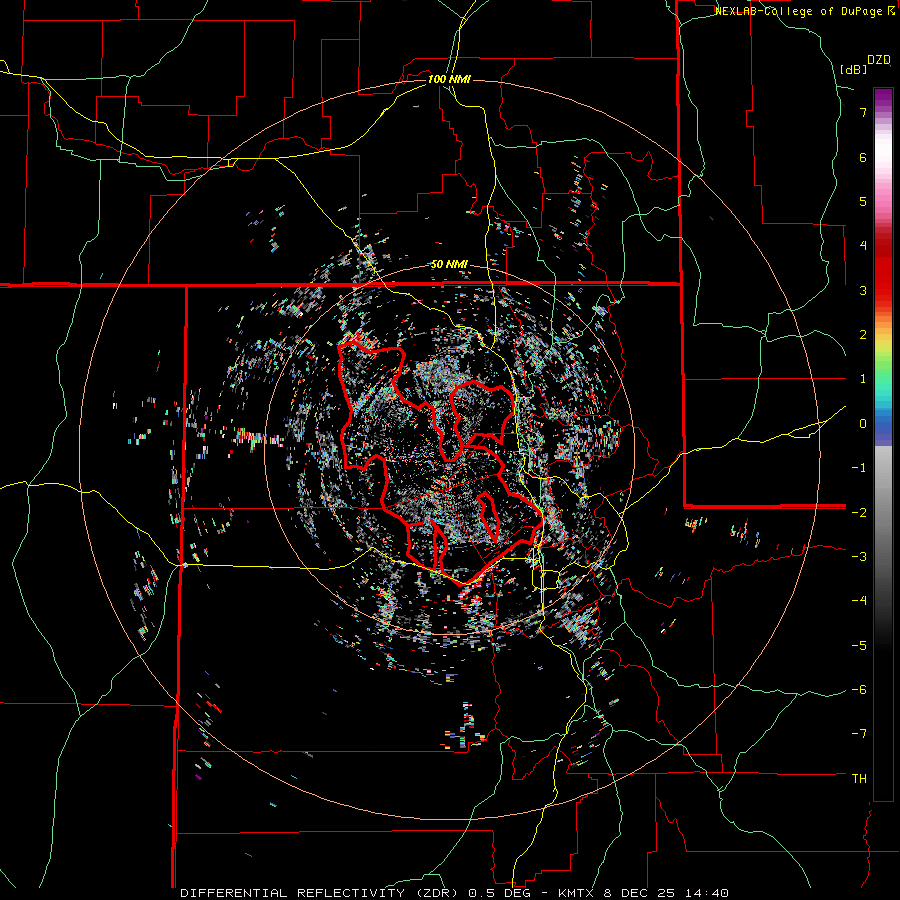Click the 8 DEC 25 date text
The width and height of the screenshot is (900, 900).
pyautogui.click(x=639, y=893)
